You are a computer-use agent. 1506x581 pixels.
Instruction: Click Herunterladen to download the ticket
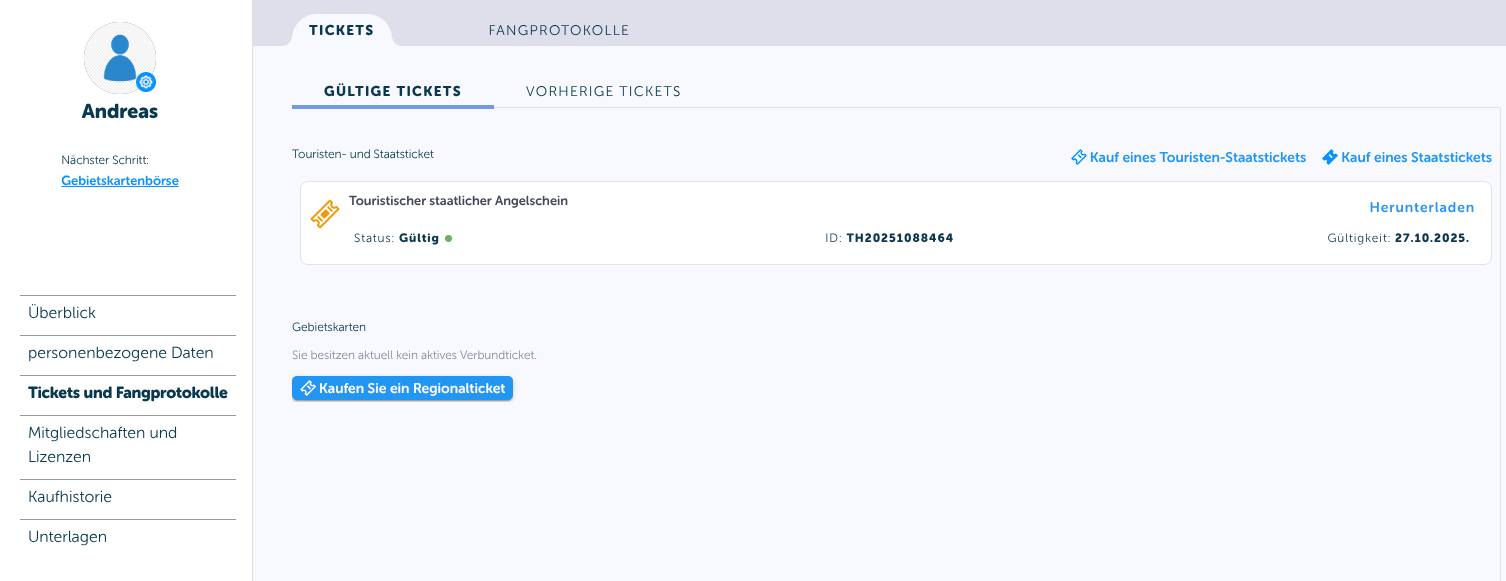click(1422, 208)
